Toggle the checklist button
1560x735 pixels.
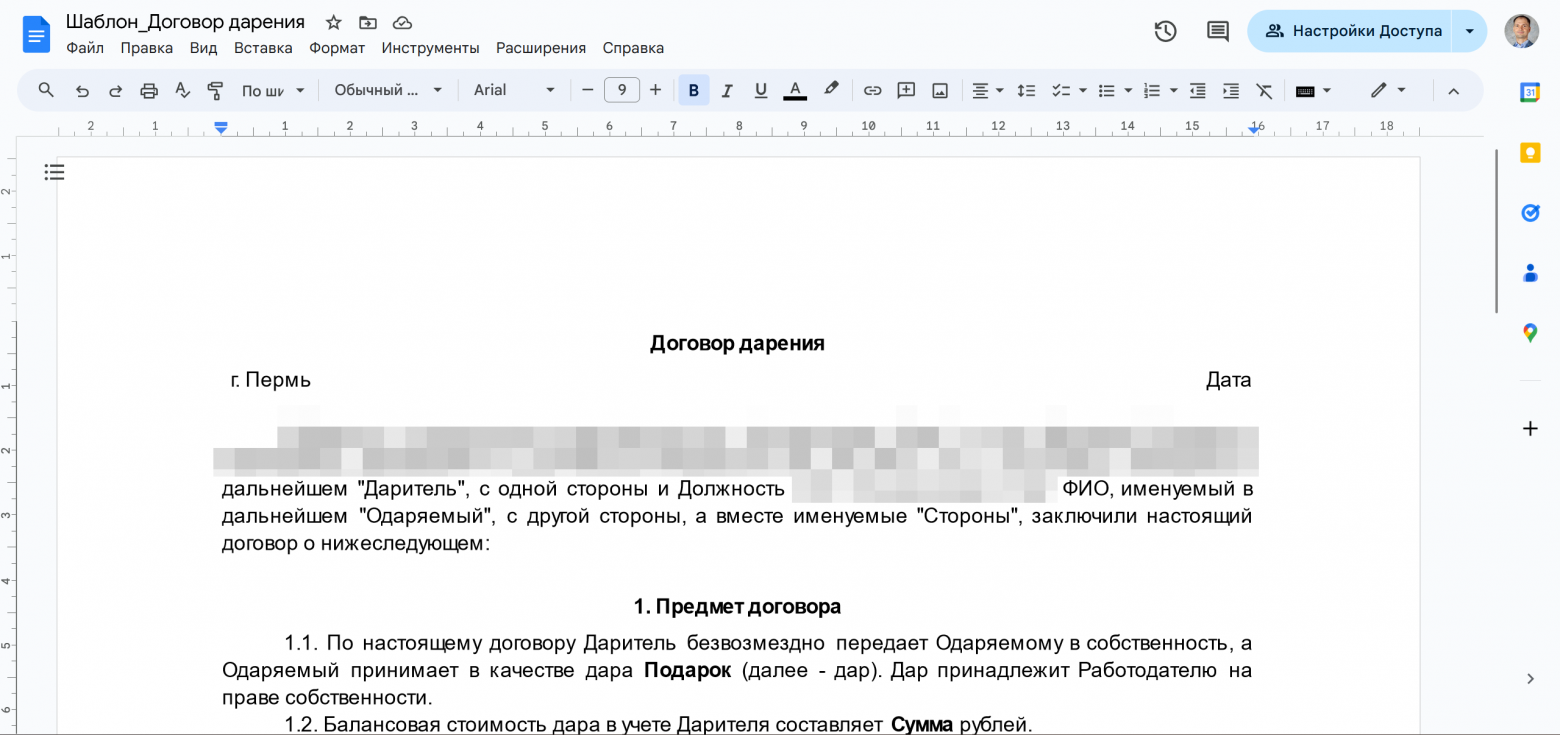(x=1061, y=90)
